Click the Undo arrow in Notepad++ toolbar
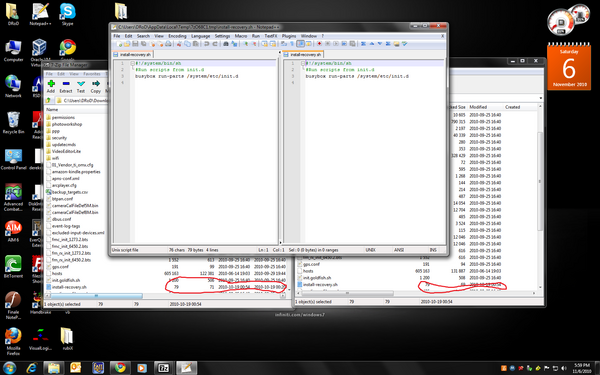Viewport: 600px width, 375px height. 206,44
